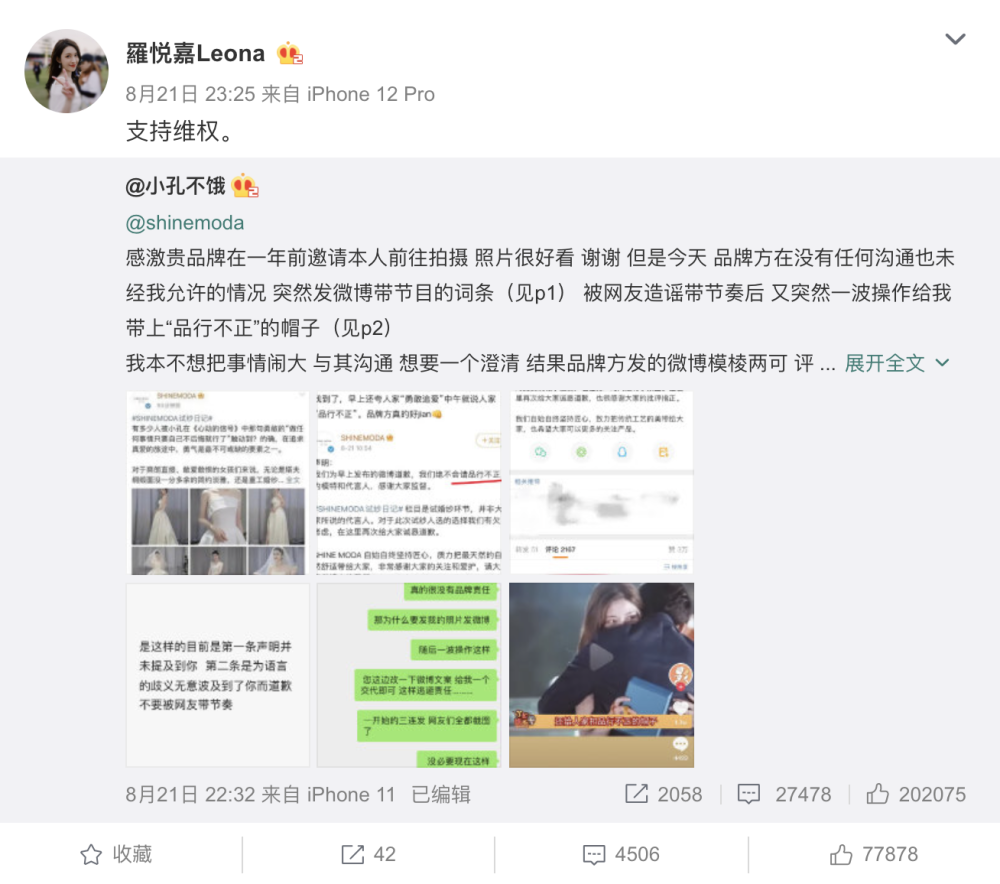Open the post options chevron menu
Screen dimensions: 1000x884
[x=955, y=39]
